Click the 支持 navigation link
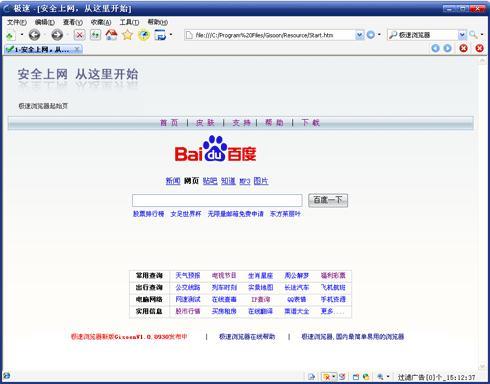This screenshot has width=490, height=384. [x=241, y=123]
